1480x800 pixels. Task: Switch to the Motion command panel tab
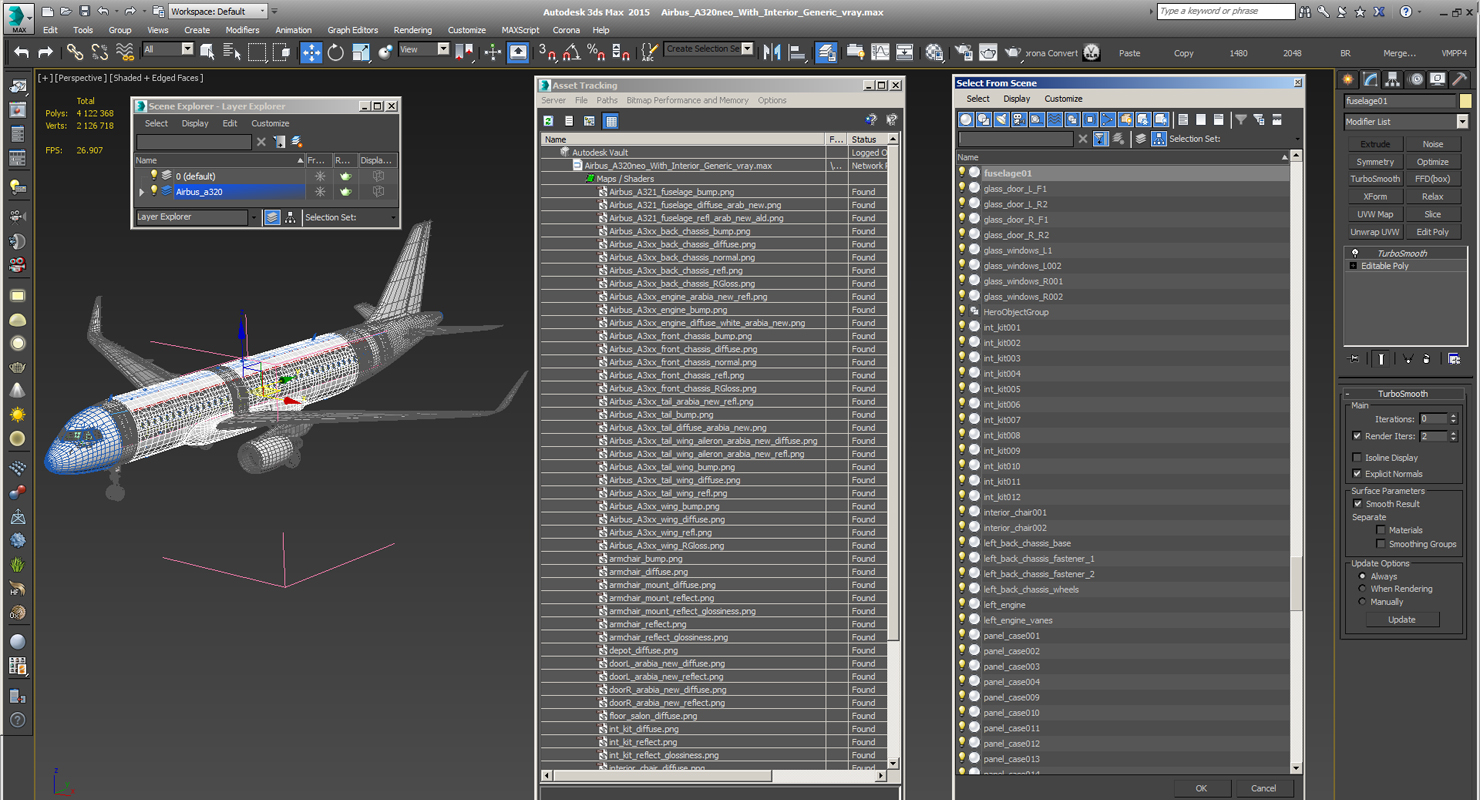pyautogui.click(x=1416, y=79)
